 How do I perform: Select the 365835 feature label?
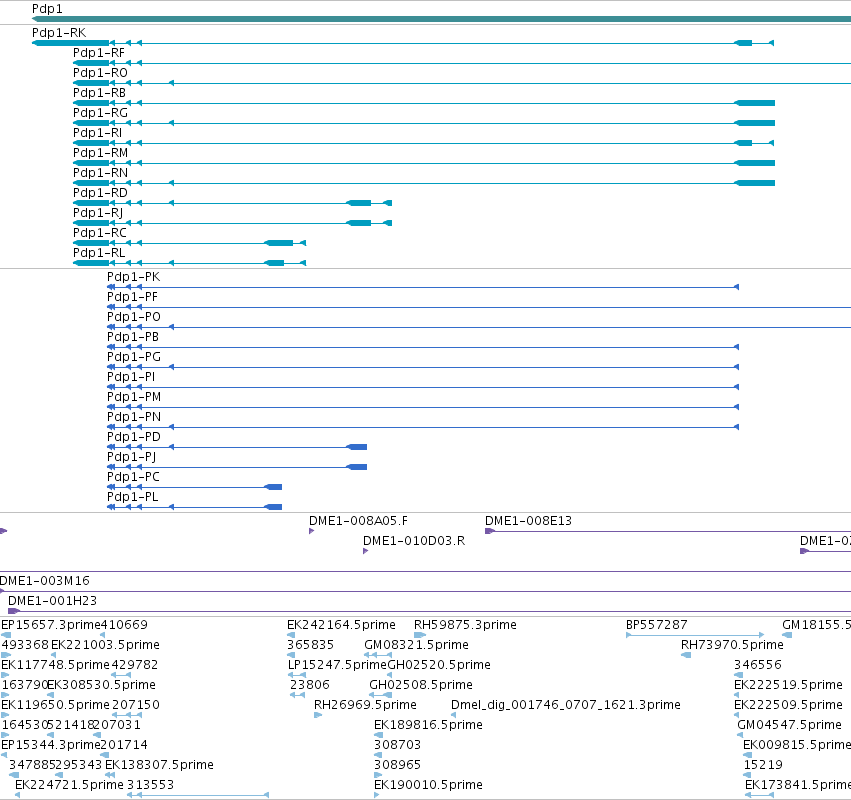click(310, 645)
